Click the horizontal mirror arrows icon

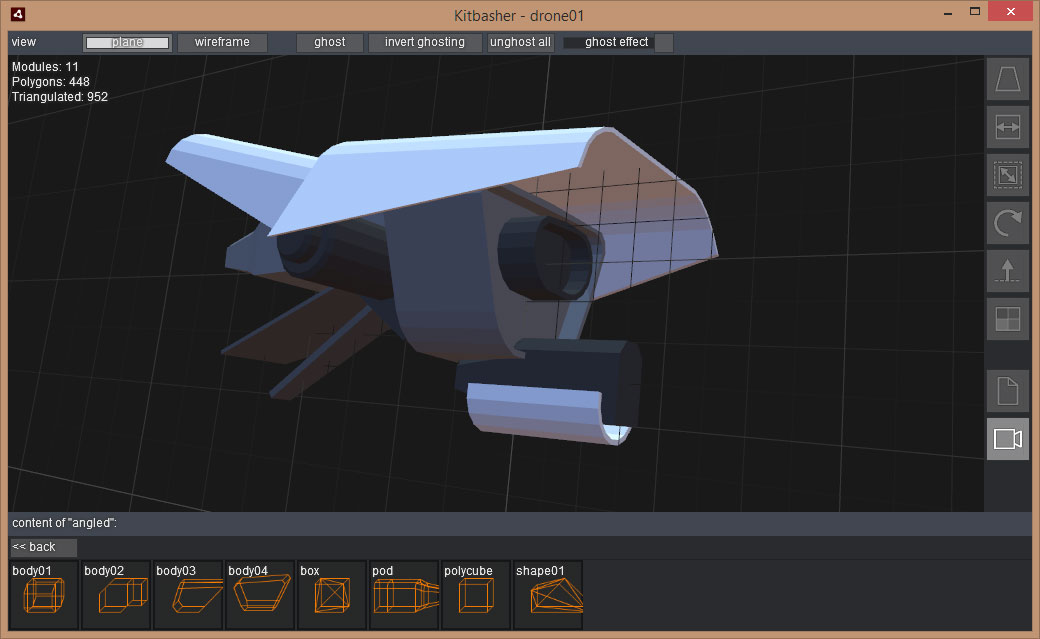(1007, 127)
